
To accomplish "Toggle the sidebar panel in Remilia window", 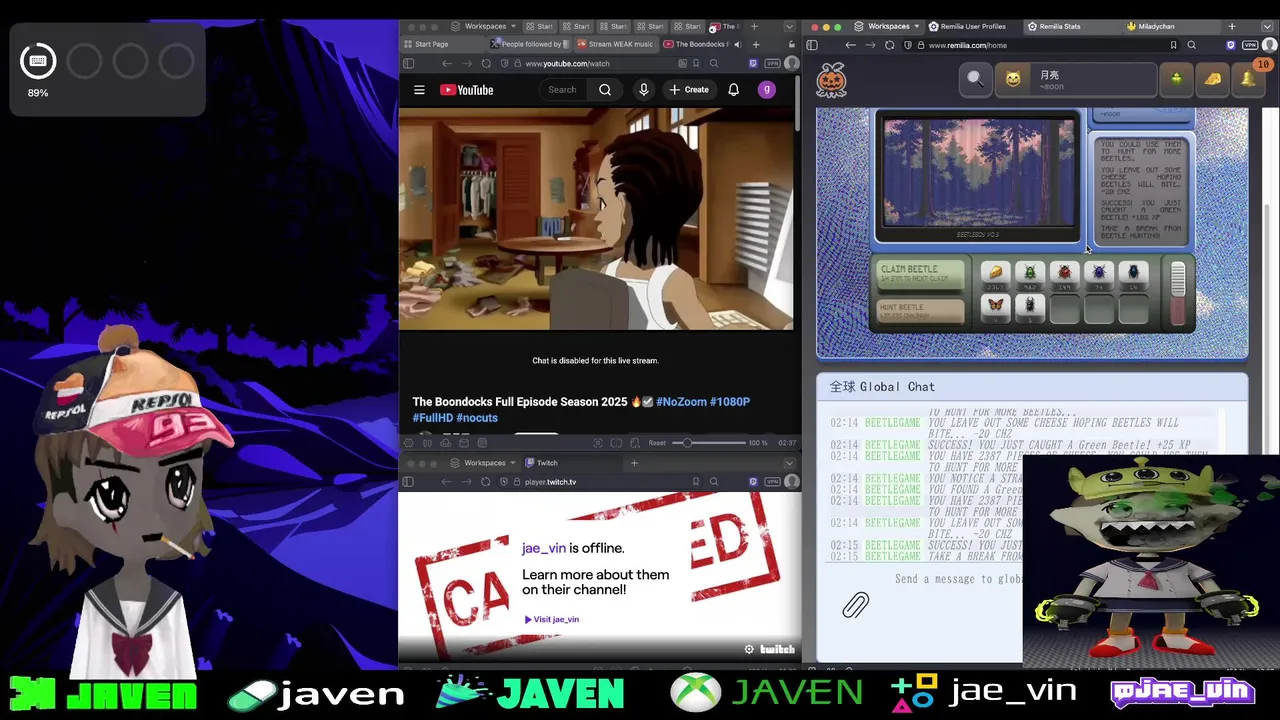I will click(812, 45).
